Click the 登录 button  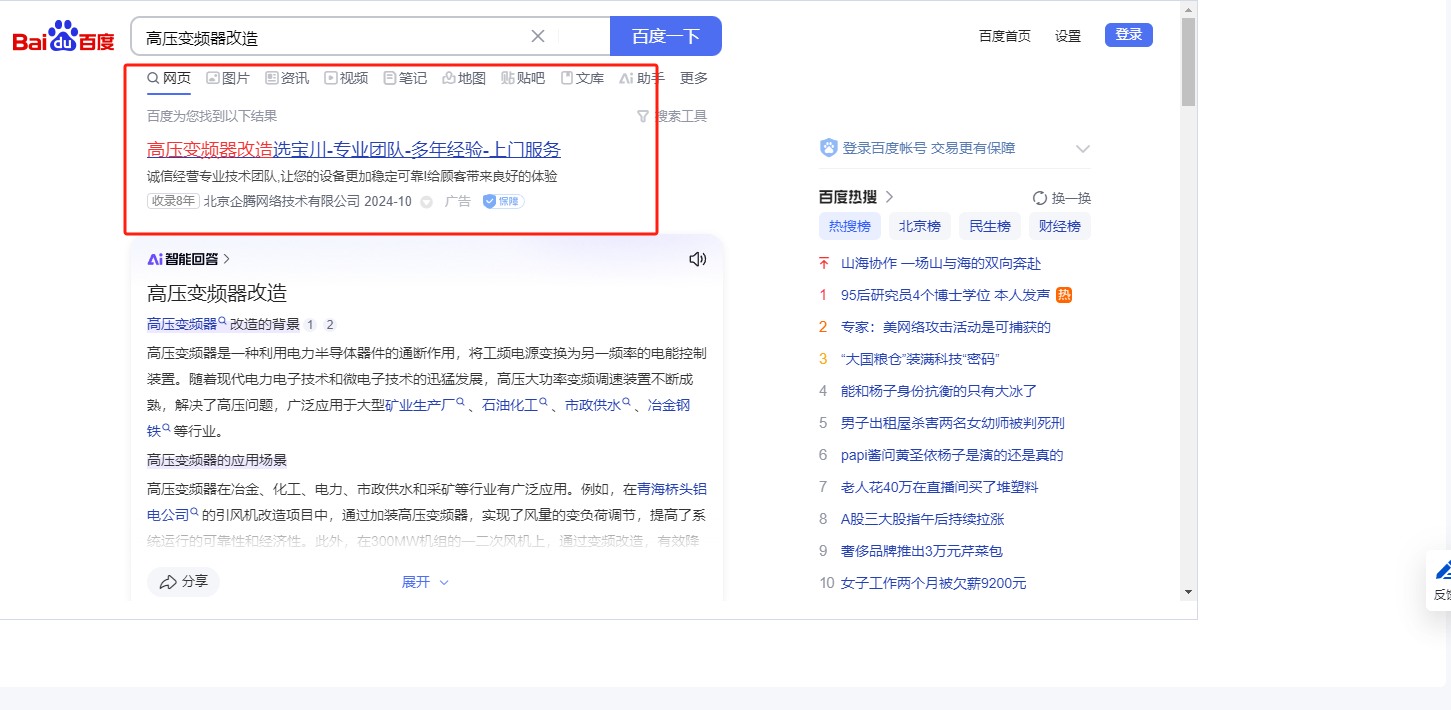click(1128, 35)
